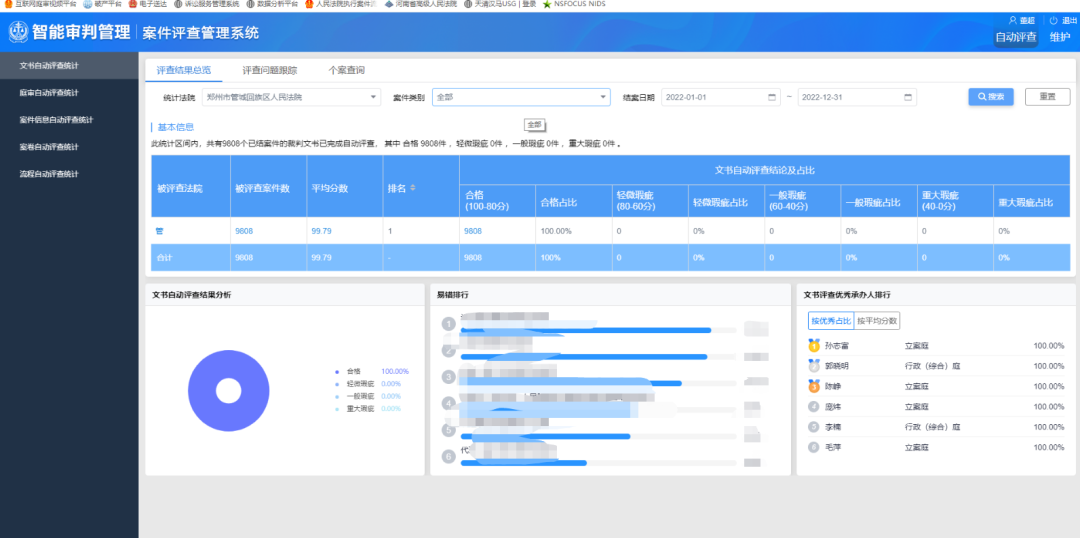Image resolution: width=1080 pixels, height=538 pixels.
Task: Click the 退出 logout link
Action: (x=1070, y=20)
